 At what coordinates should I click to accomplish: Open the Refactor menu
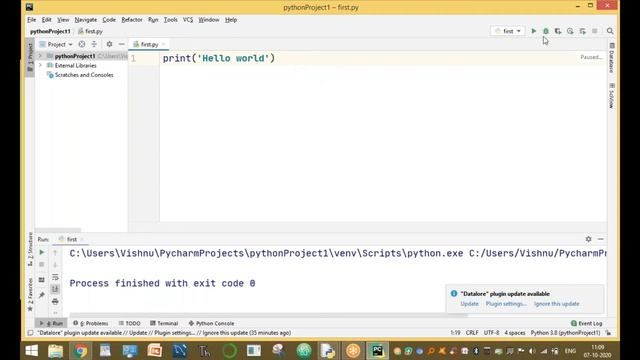pyautogui.click(x=132, y=20)
